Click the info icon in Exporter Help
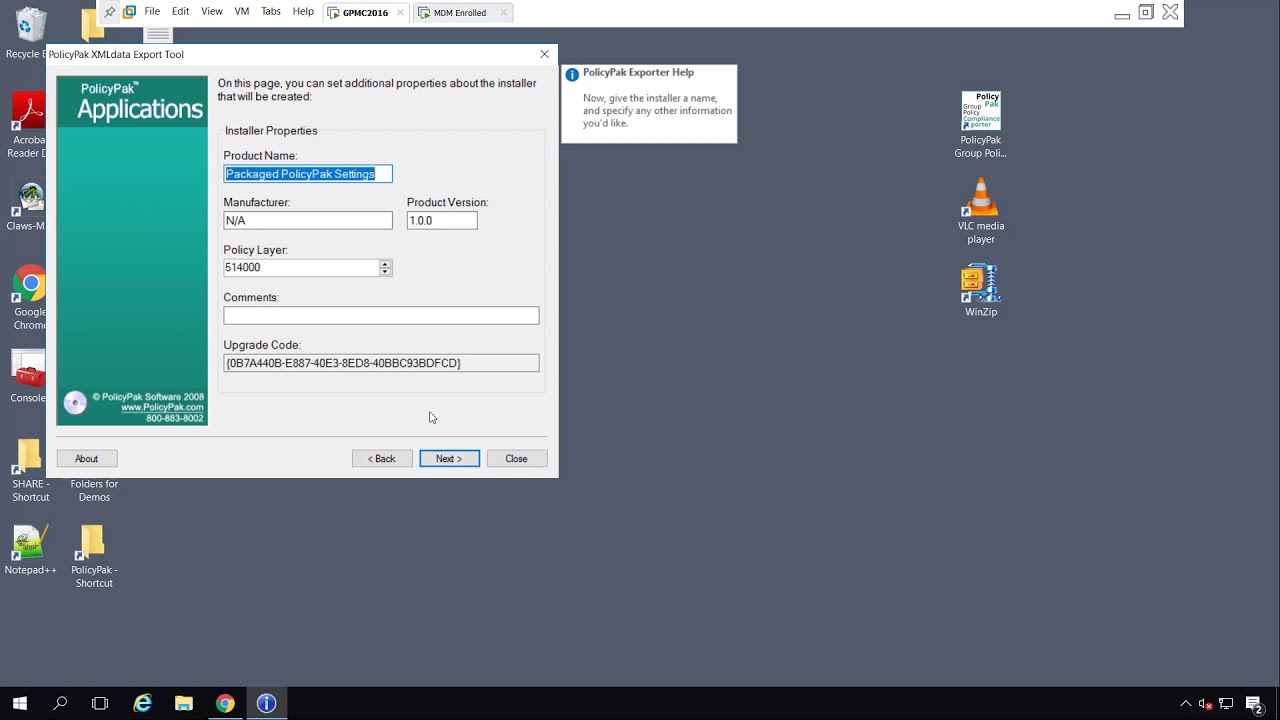Image resolution: width=1280 pixels, height=720 pixels. pyautogui.click(x=572, y=74)
